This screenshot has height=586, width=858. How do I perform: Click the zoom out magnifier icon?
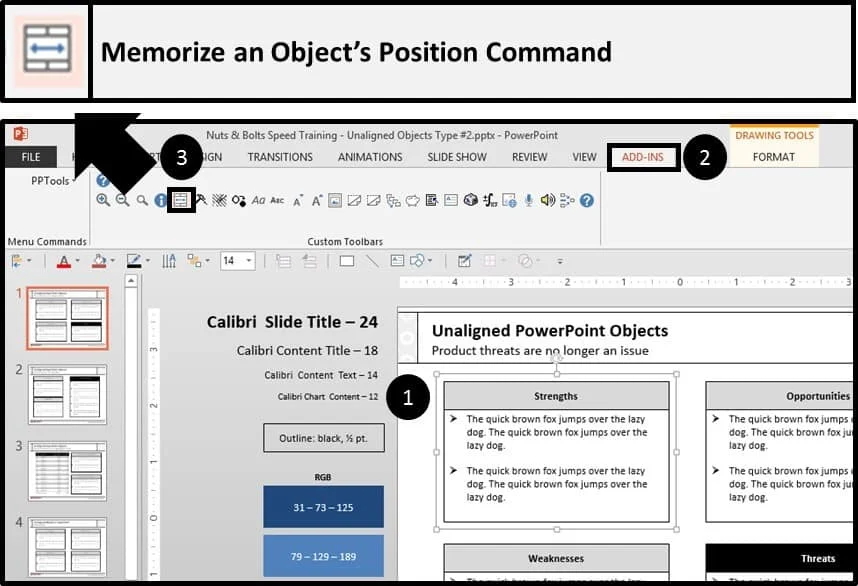click(x=123, y=200)
